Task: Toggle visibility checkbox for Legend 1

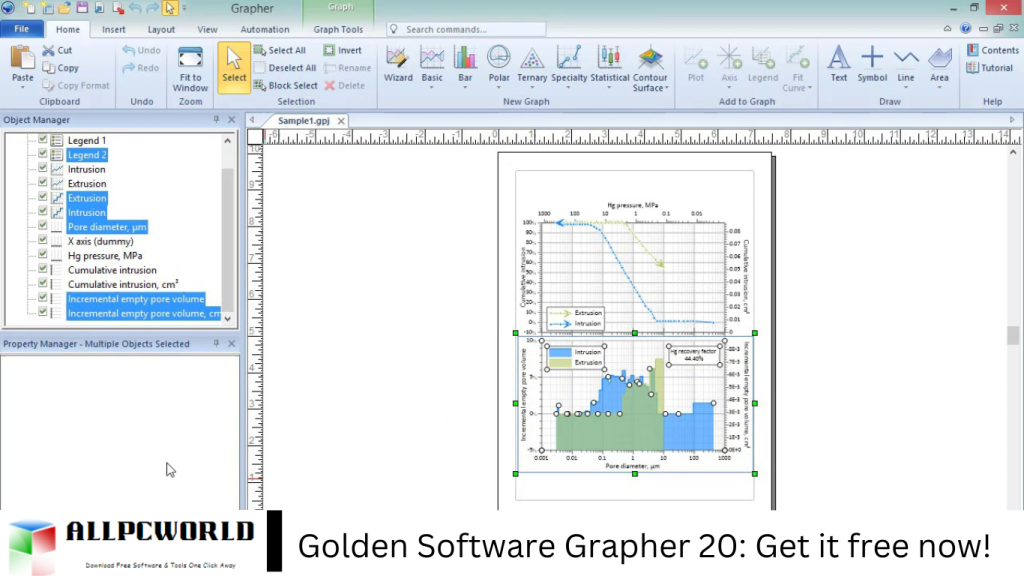Action: [x=42, y=140]
